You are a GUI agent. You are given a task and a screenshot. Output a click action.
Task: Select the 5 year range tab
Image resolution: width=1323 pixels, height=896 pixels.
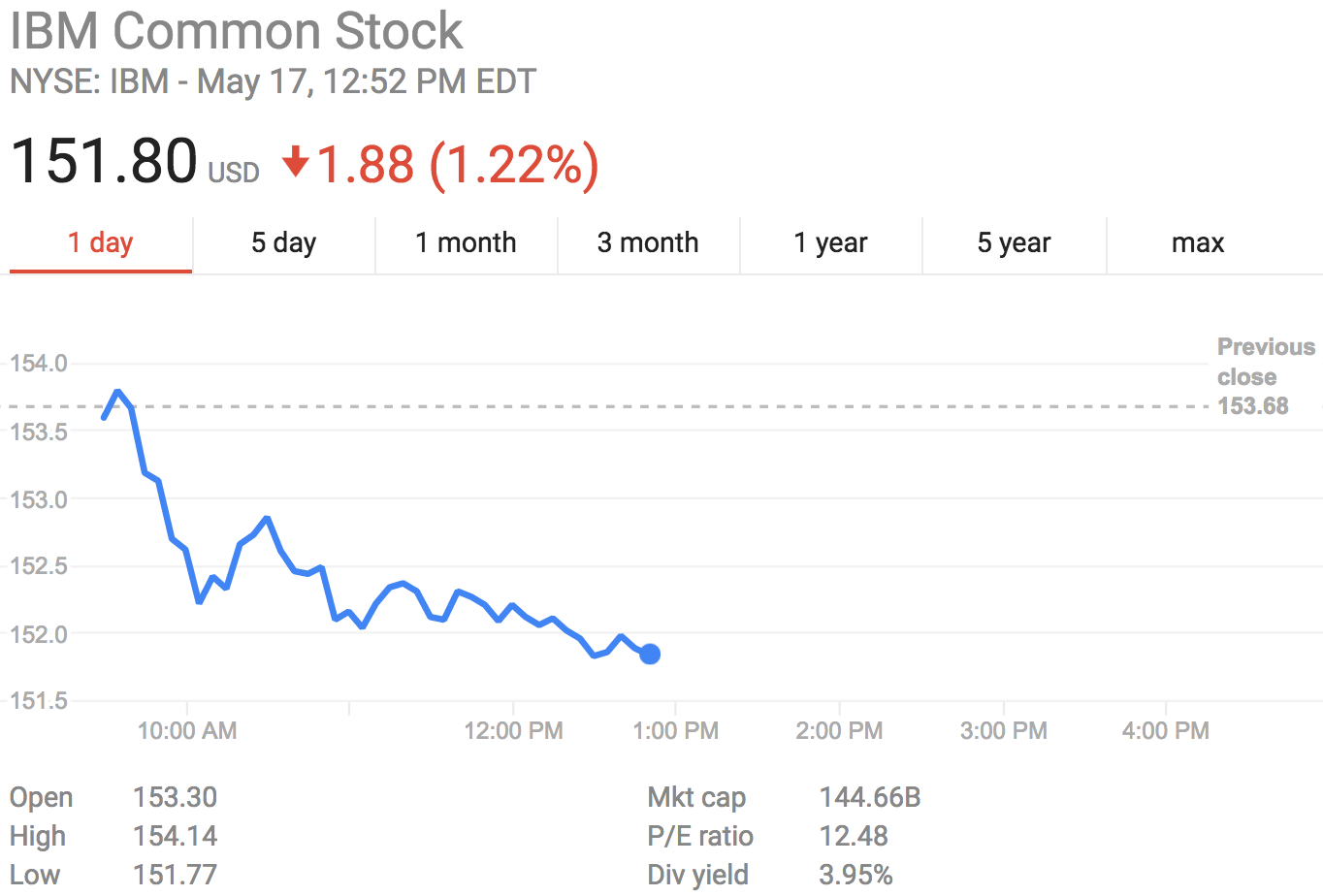[1014, 243]
